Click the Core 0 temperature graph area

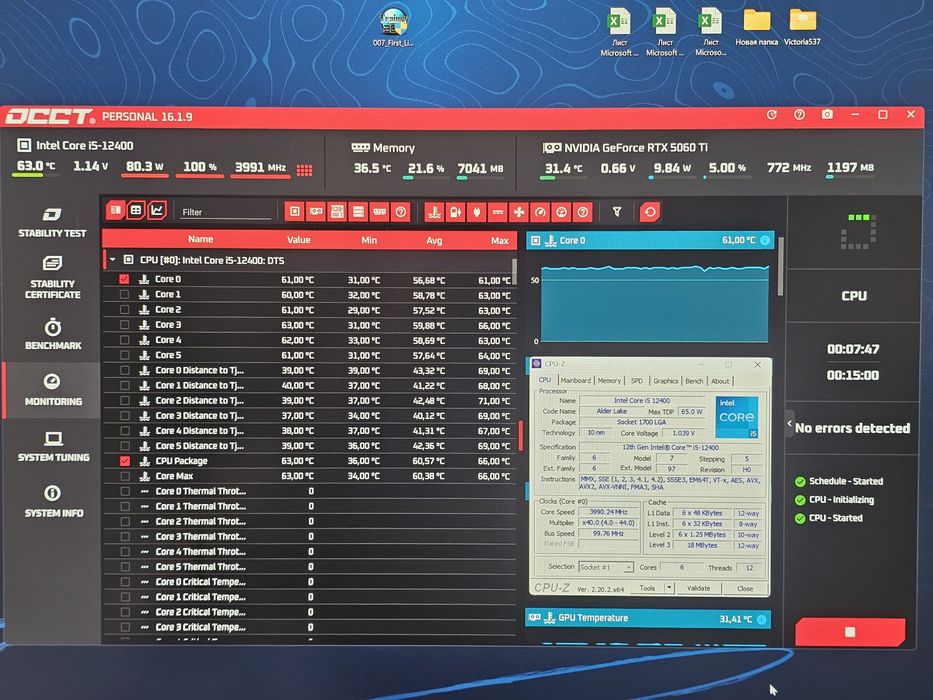[x=655, y=304]
